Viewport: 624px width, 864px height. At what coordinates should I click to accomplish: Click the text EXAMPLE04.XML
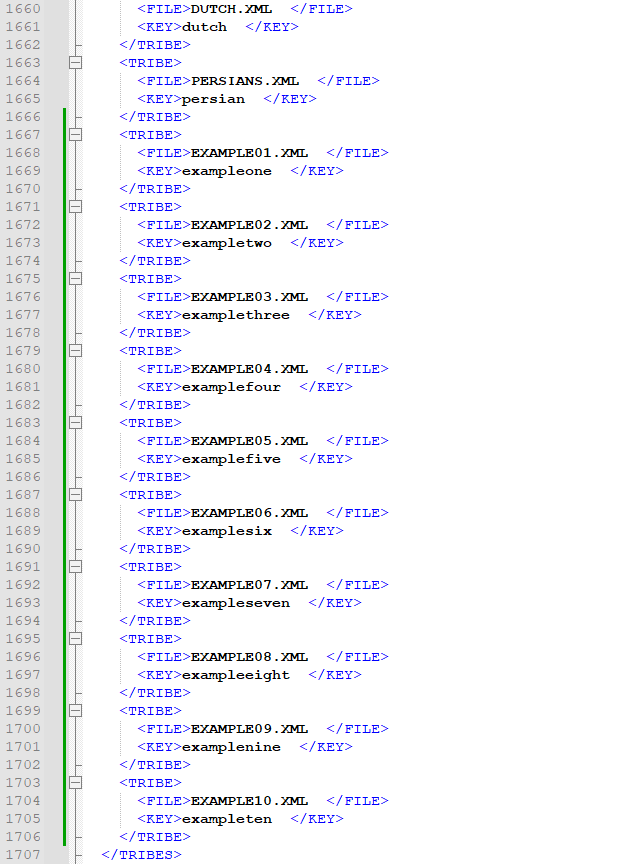click(x=250, y=369)
